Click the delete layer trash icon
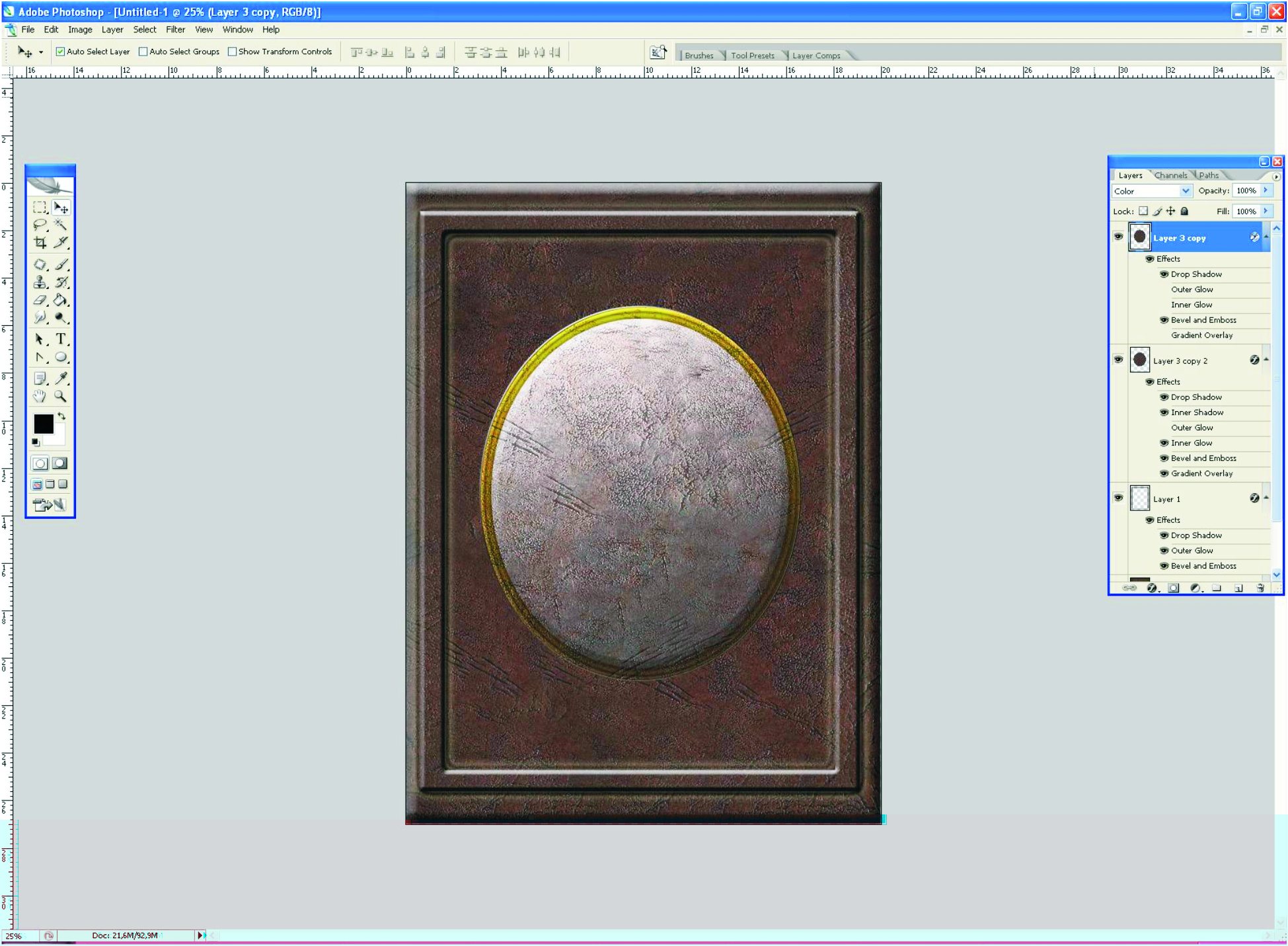The image size is (1288, 946). coord(1260,588)
